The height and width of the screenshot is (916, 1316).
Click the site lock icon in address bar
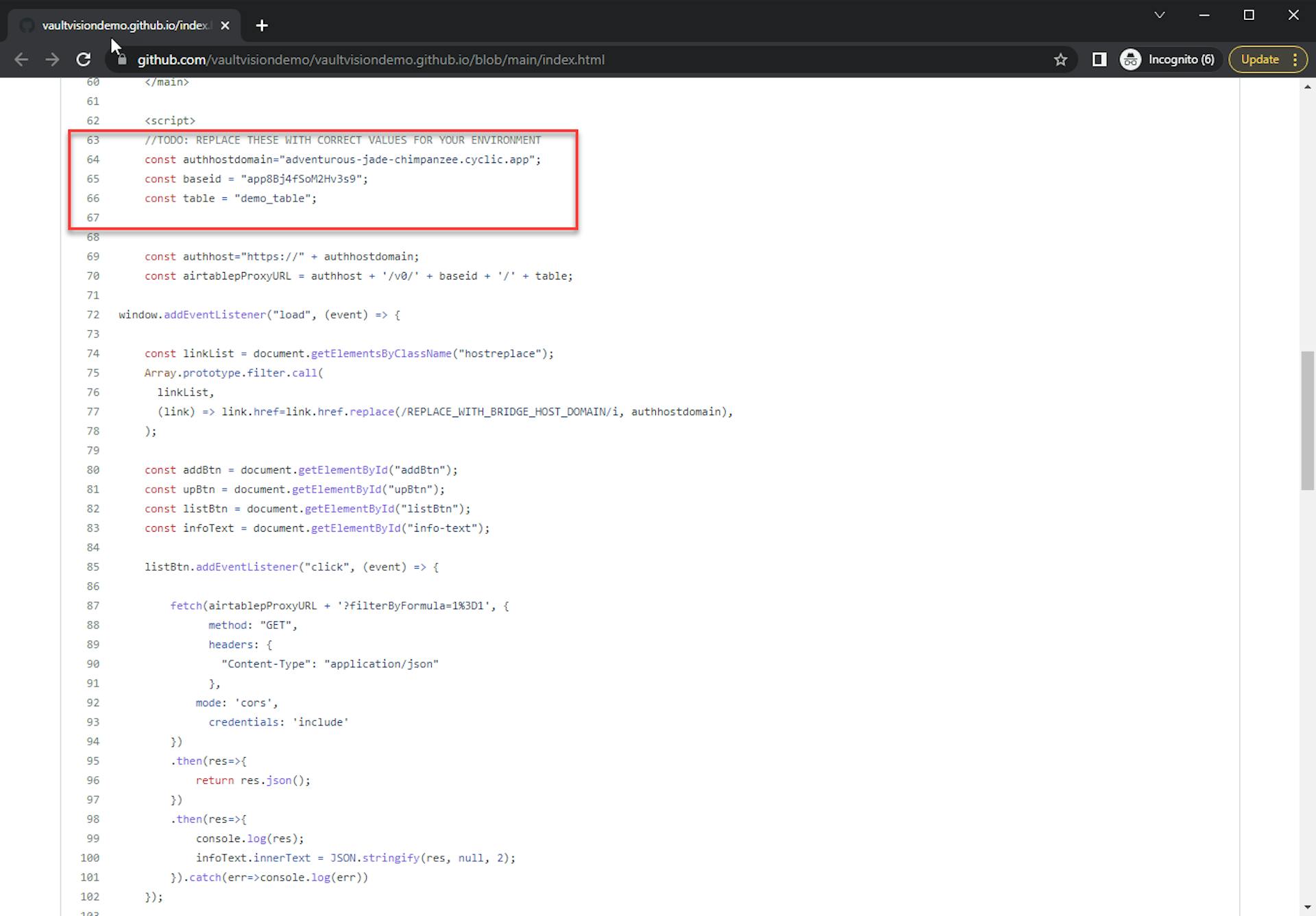click(122, 60)
